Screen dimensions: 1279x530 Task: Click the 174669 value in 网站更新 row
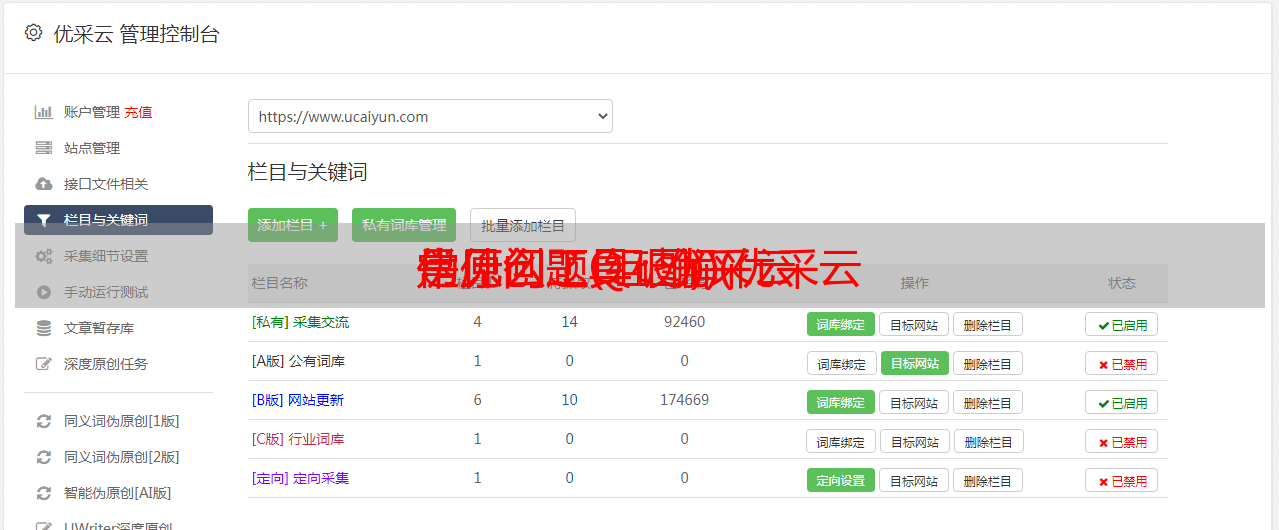coord(684,400)
